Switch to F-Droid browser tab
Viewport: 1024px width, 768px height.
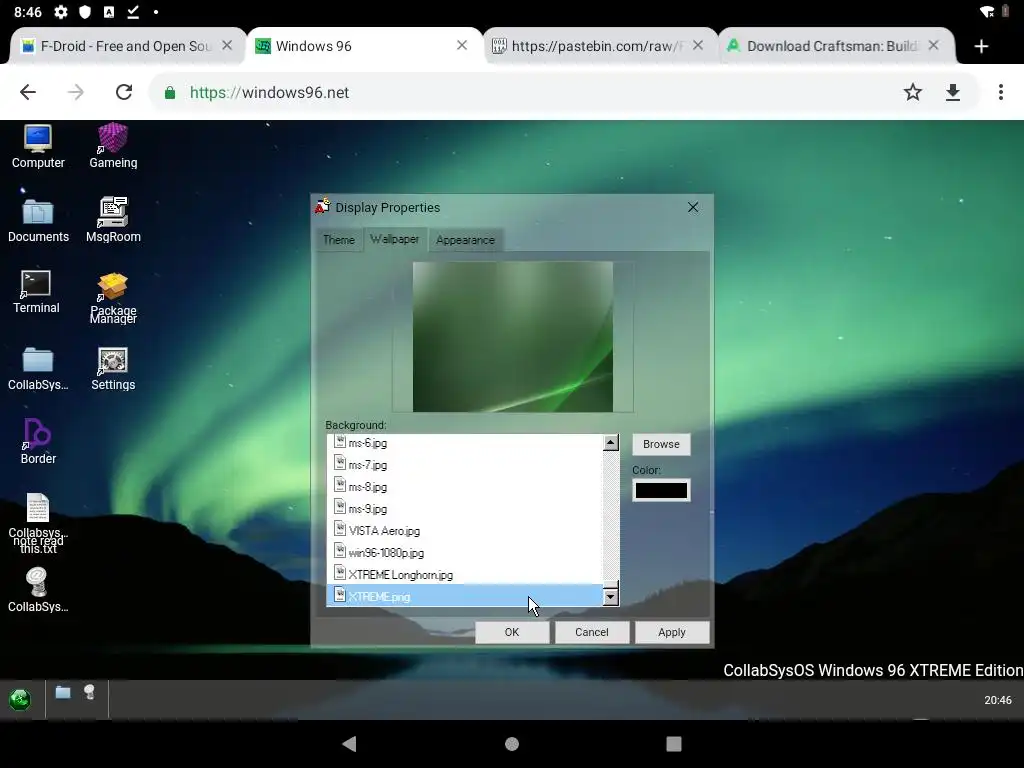click(125, 46)
